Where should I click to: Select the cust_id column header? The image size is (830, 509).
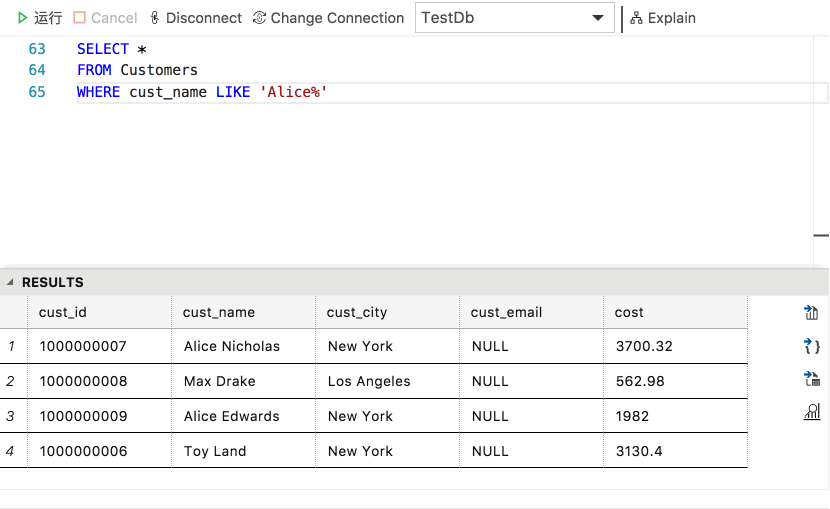(x=100, y=312)
